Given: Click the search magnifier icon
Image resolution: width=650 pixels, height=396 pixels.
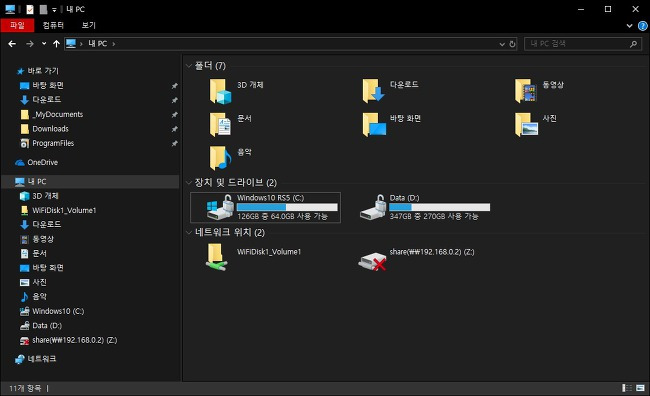Looking at the screenshot, I should click(x=633, y=44).
